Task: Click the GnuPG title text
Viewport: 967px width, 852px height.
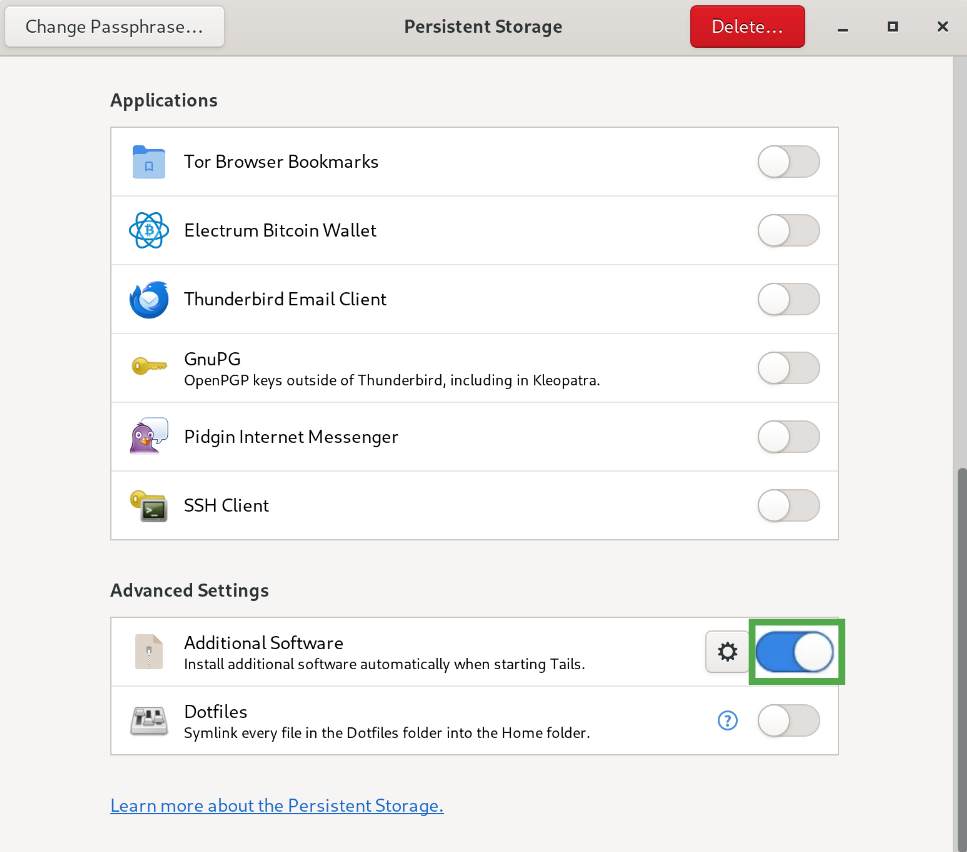Action: click(x=212, y=359)
